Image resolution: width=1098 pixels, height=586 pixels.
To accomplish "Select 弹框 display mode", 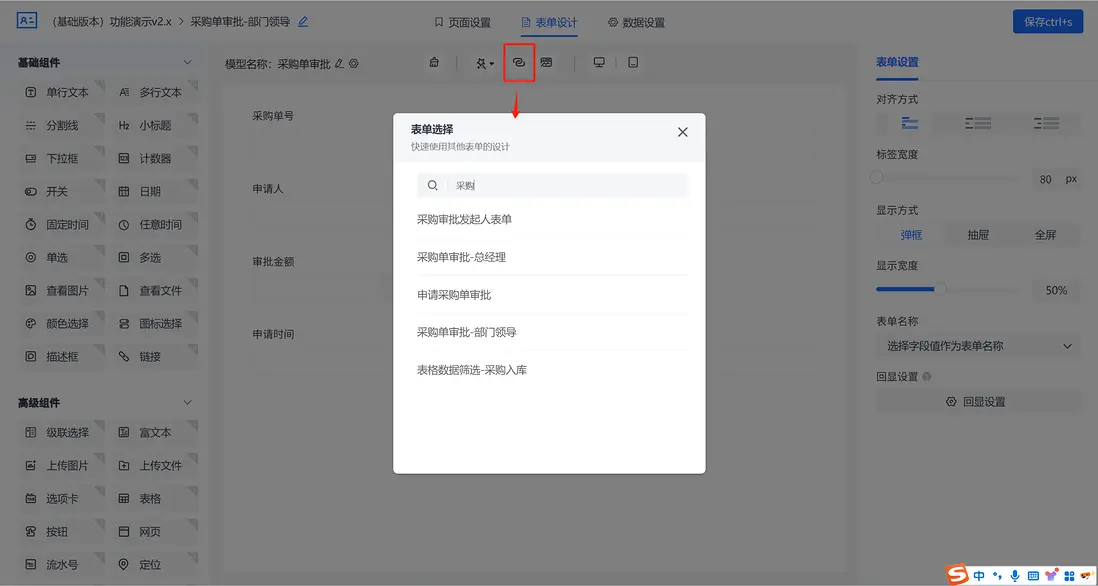I will point(910,234).
